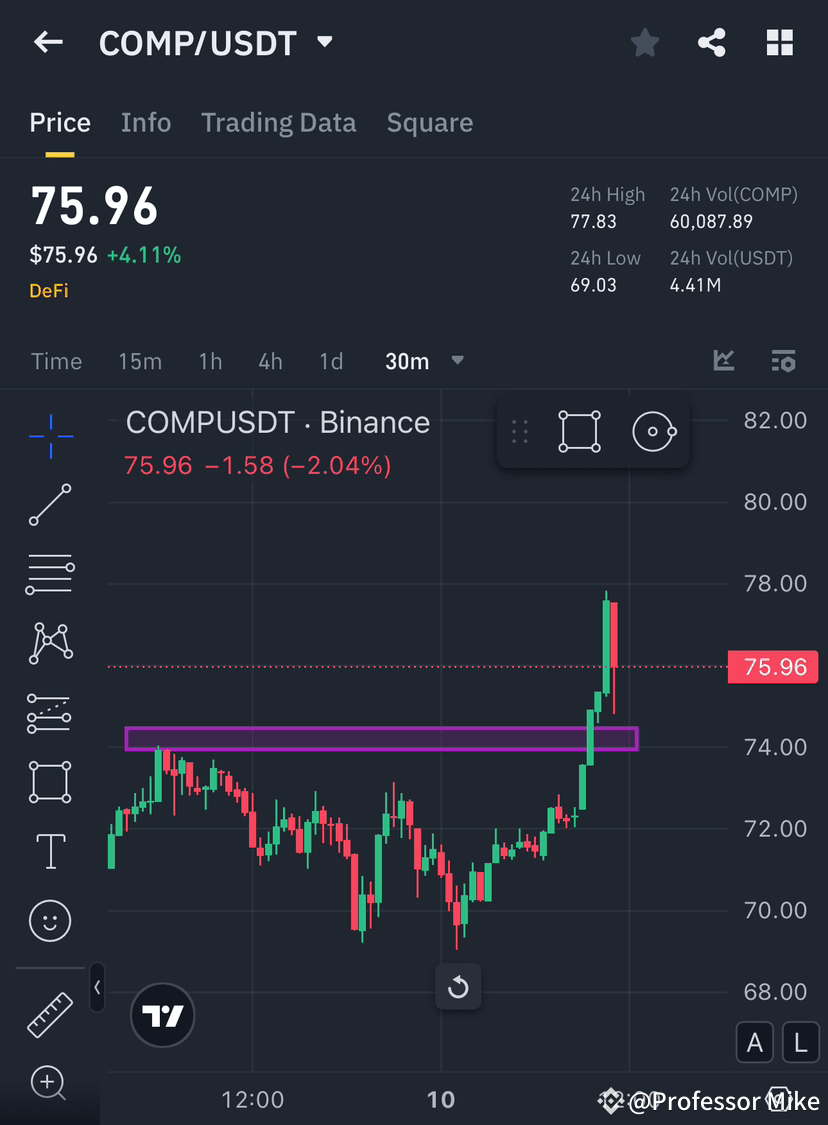This screenshot has height=1125, width=828.
Task: Open the COMP/USDT pair selector dropdown
Action: tap(323, 42)
